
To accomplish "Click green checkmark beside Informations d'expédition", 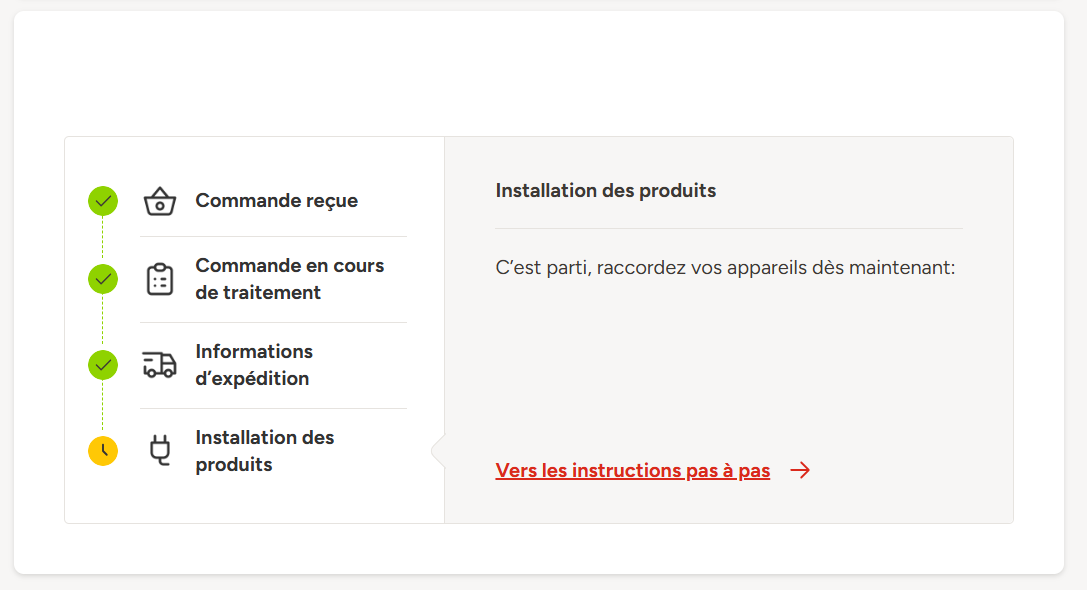I will point(103,365).
